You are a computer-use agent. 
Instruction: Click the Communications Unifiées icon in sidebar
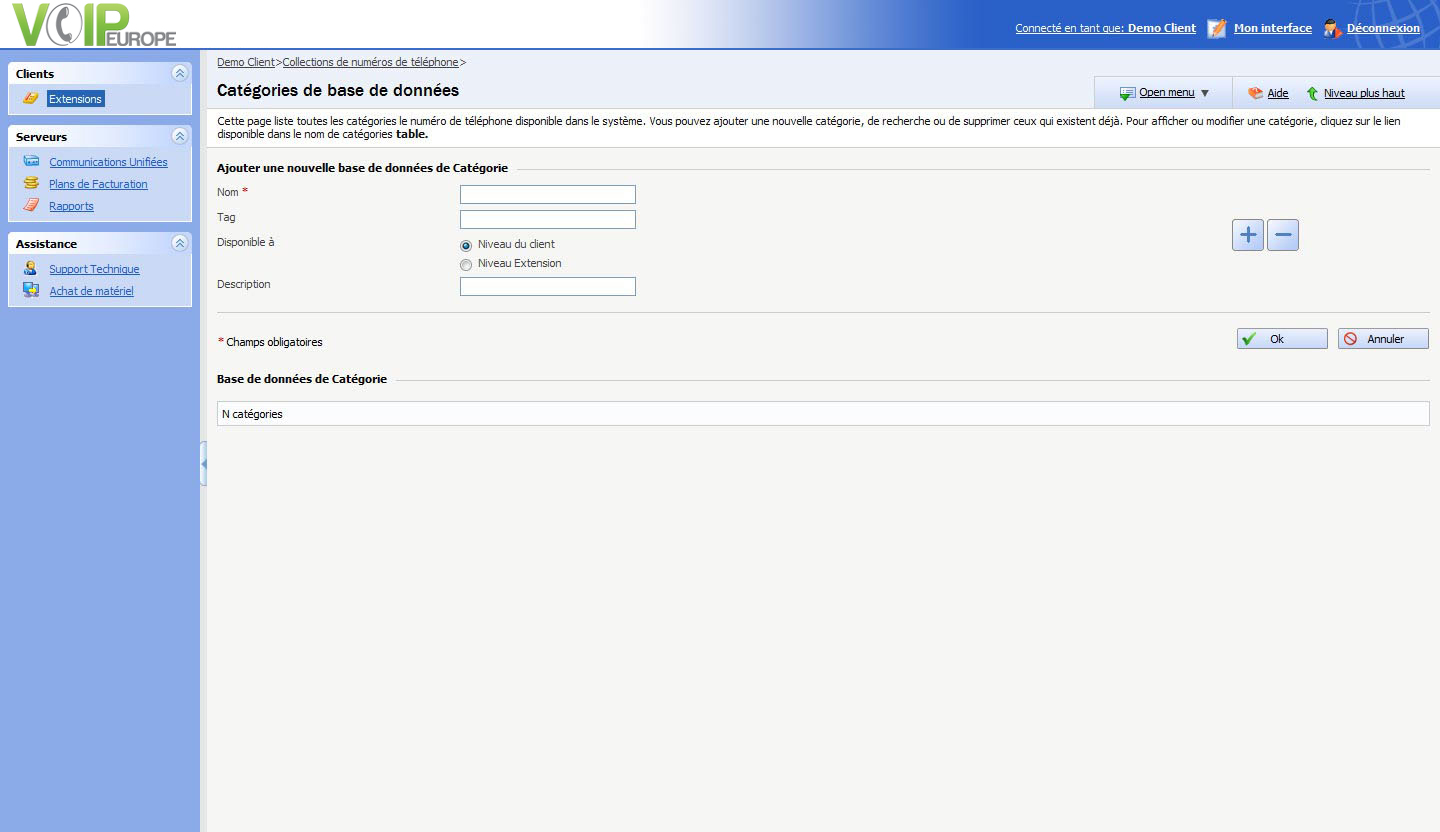31,162
